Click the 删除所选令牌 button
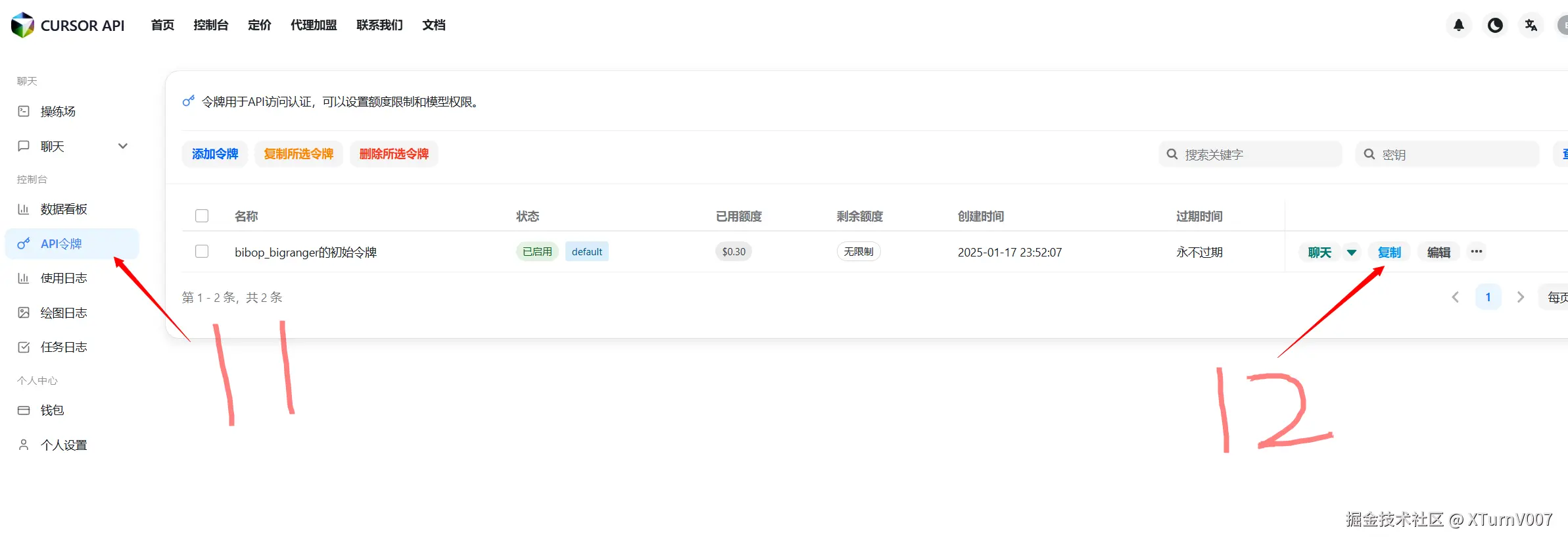 tap(394, 154)
